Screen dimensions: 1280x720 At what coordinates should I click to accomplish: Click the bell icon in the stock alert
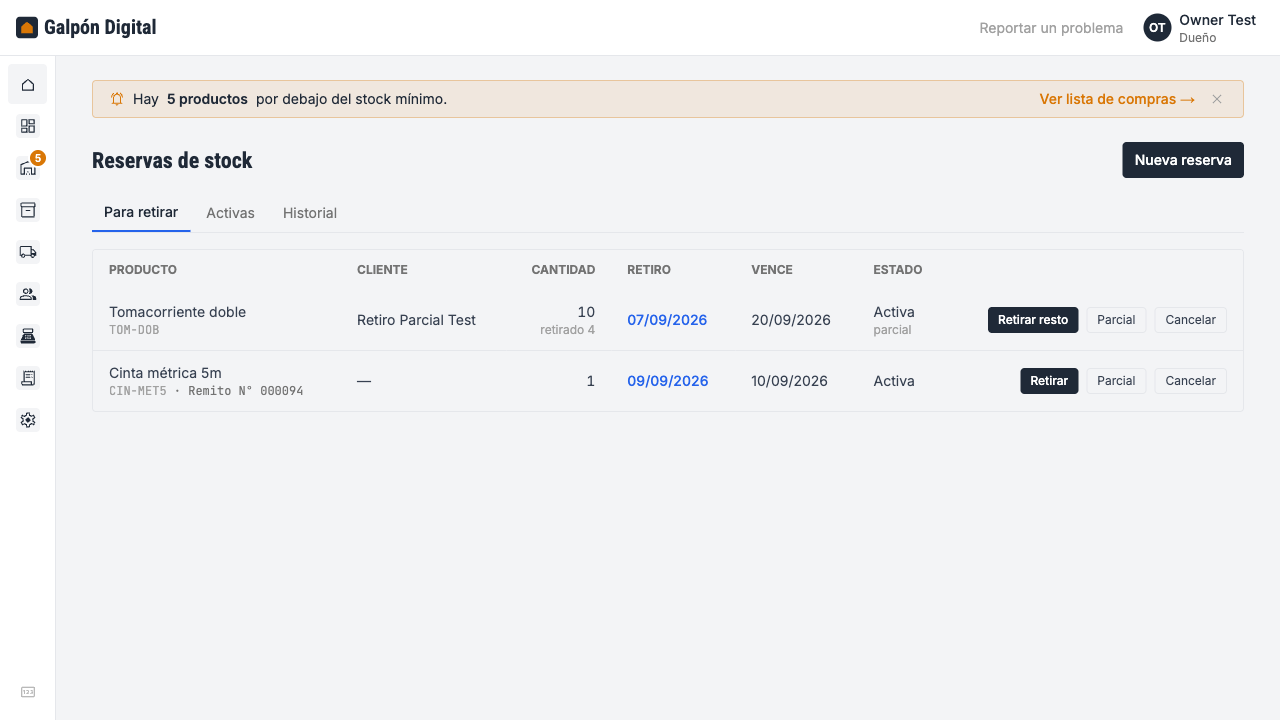pos(117,99)
